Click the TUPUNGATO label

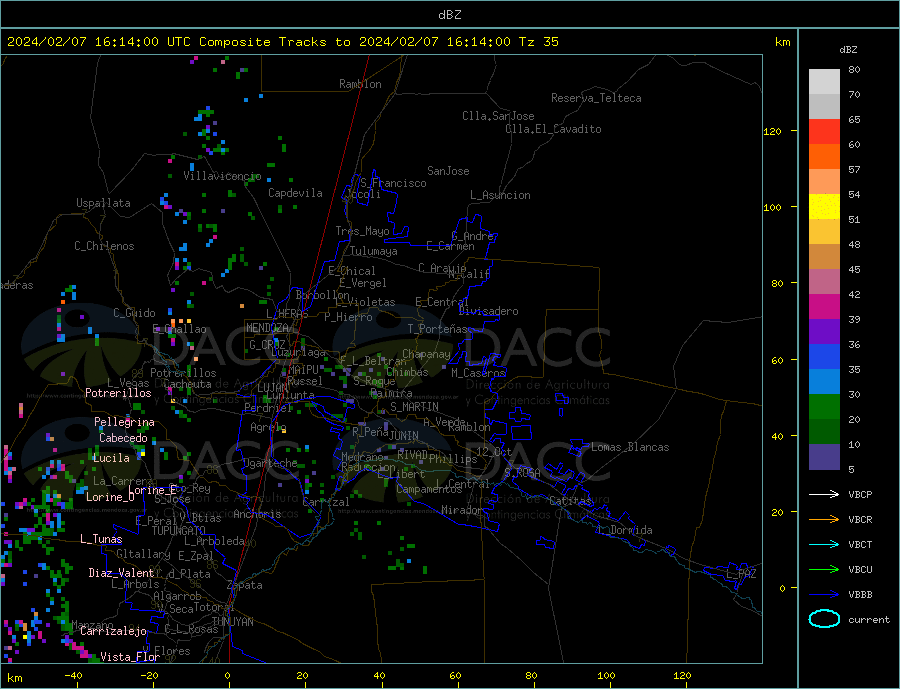(x=179, y=531)
